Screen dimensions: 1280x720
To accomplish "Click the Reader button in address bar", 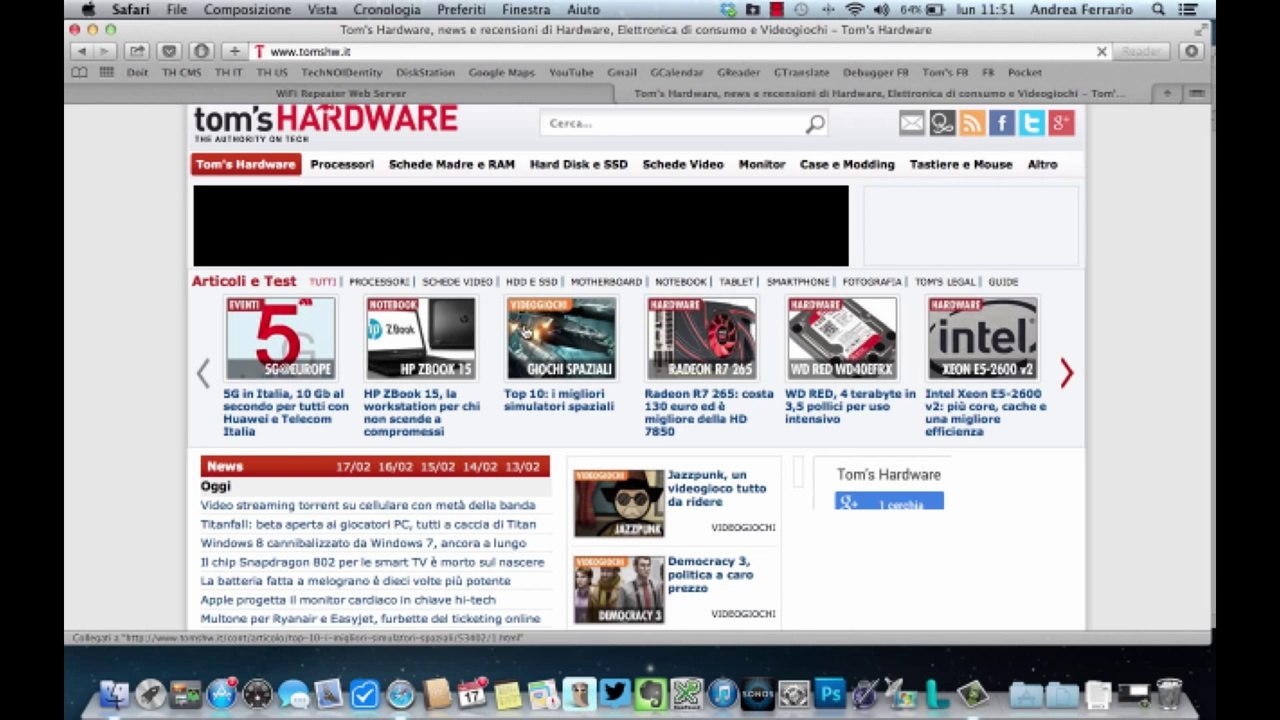I will point(1140,51).
